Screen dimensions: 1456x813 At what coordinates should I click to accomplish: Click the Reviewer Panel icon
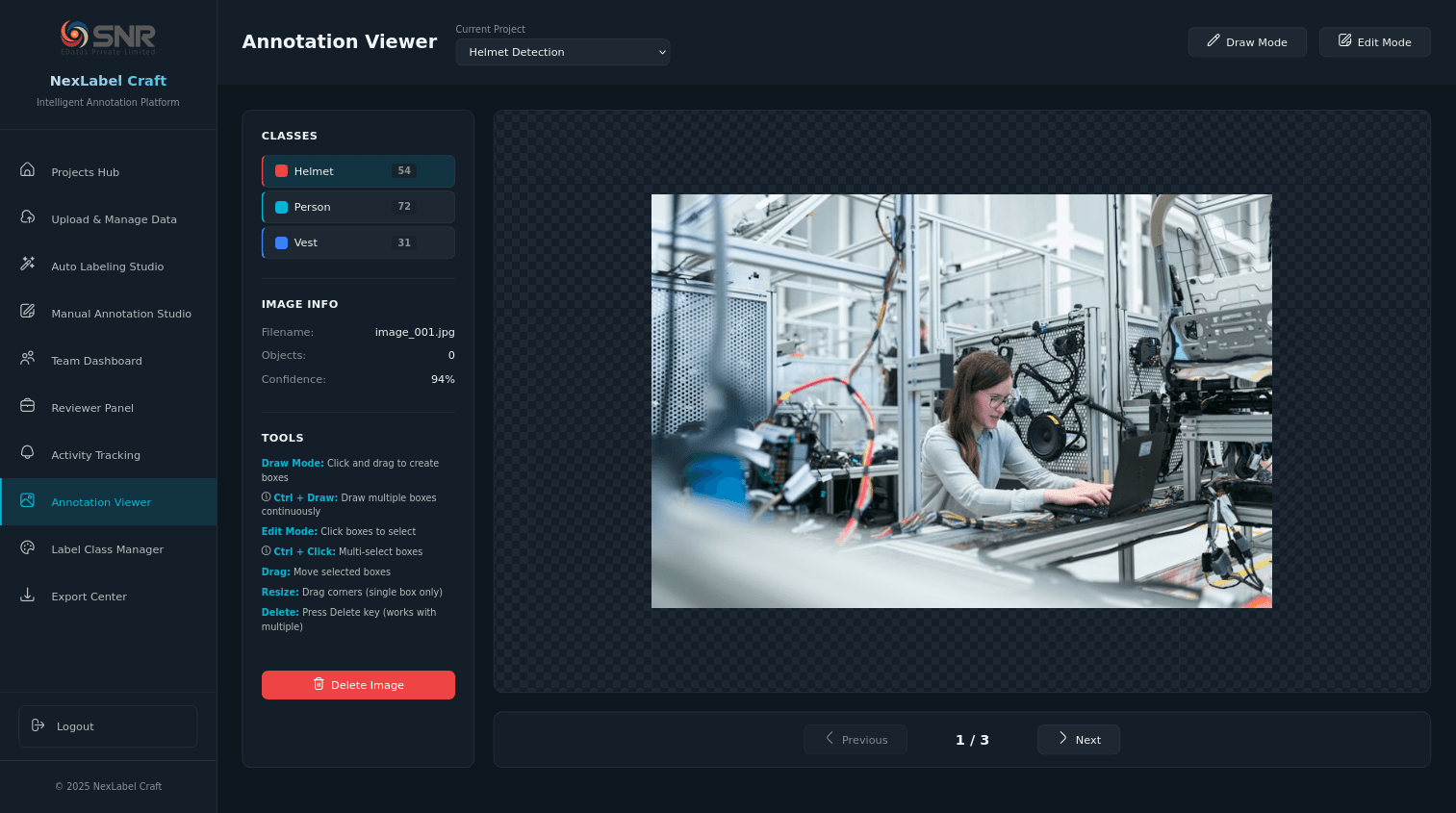[x=28, y=406]
